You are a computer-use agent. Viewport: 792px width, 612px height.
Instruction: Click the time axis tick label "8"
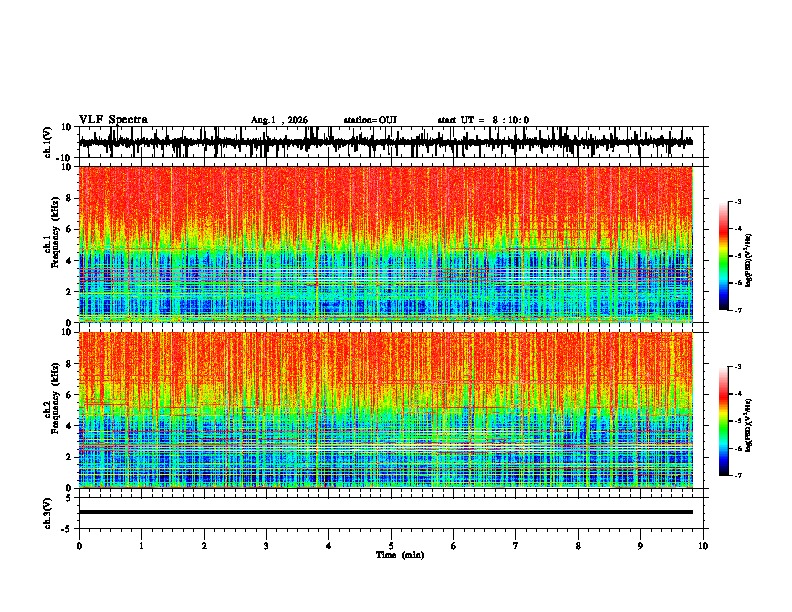point(578,546)
